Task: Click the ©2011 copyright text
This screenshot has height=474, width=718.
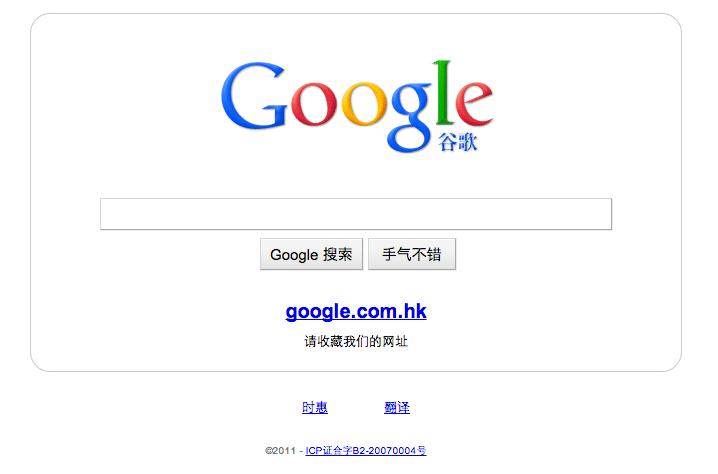Action: tap(281, 451)
